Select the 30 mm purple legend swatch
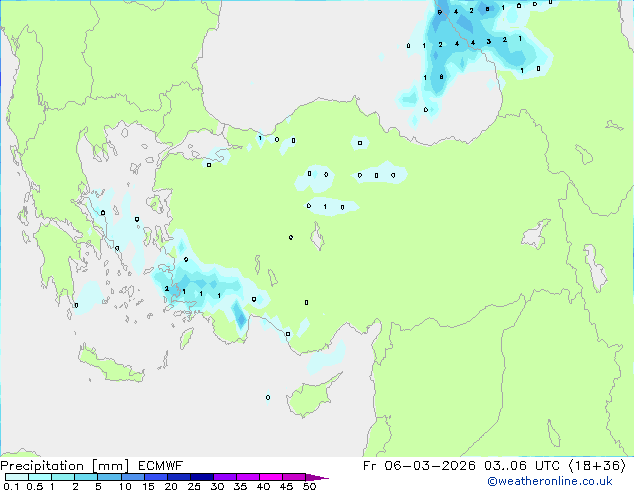Image resolution: width=634 pixels, height=490 pixels. point(225,477)
